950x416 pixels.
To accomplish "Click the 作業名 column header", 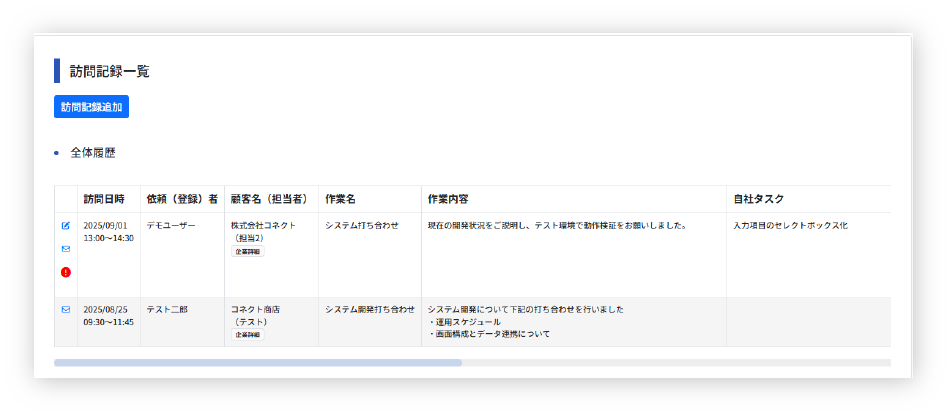I will point(341,199).
